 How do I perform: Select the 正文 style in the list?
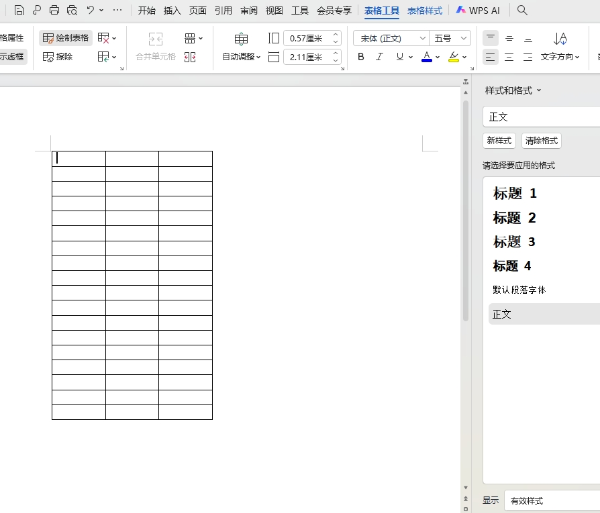(x=545, y=314)
